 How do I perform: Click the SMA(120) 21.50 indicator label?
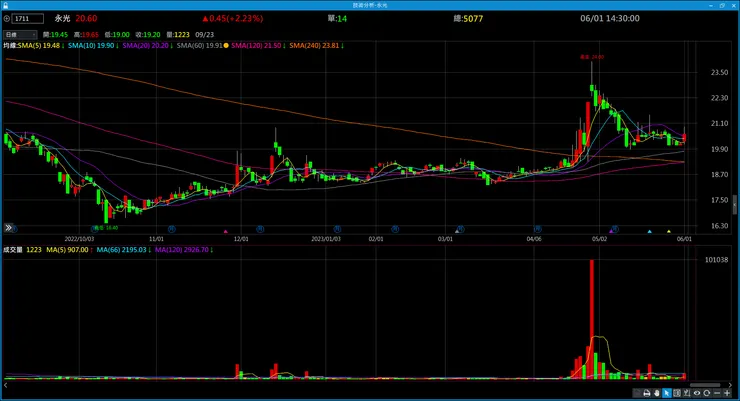[258, 46]
